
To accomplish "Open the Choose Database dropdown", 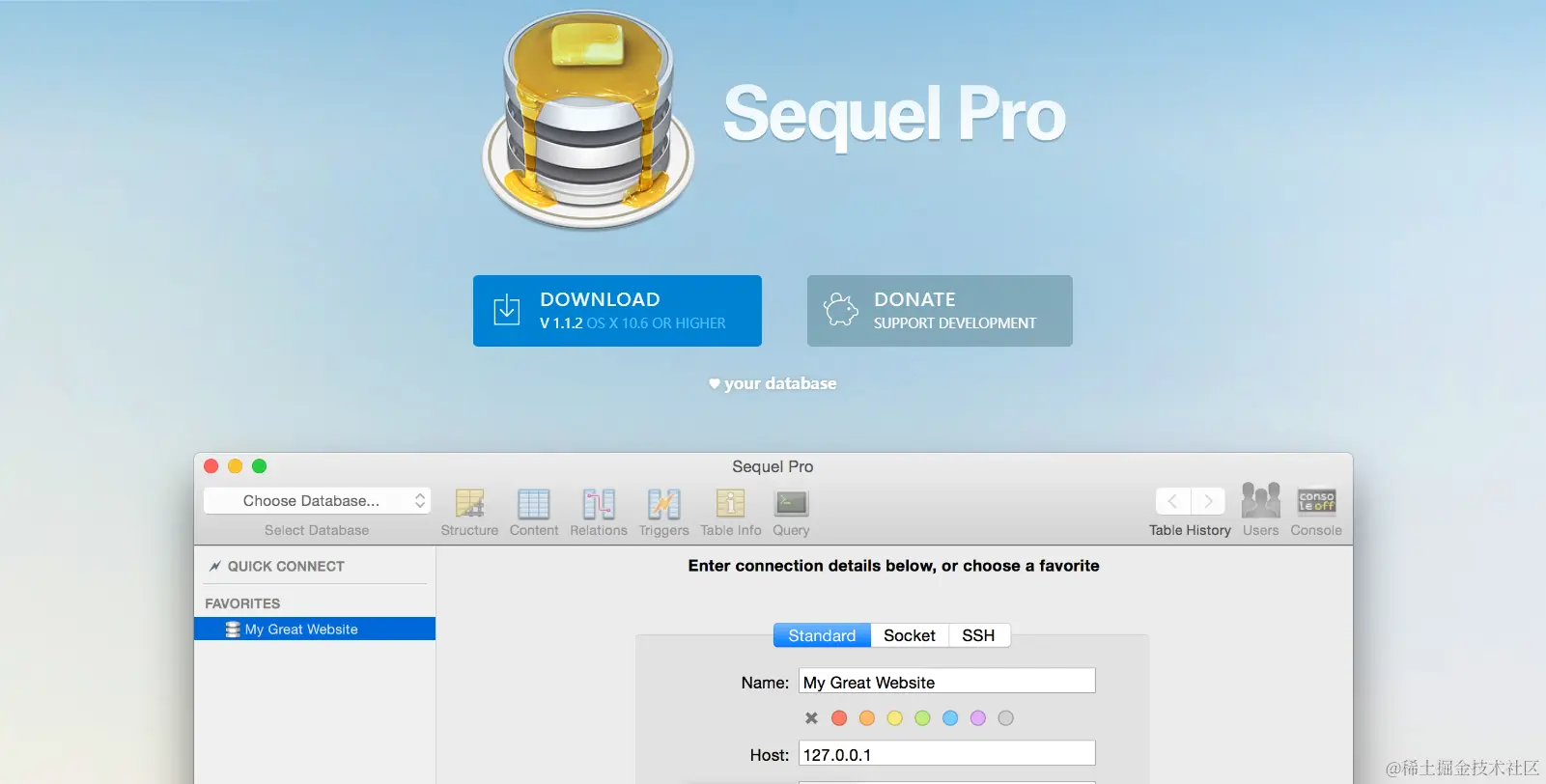I will pos(317,500).
